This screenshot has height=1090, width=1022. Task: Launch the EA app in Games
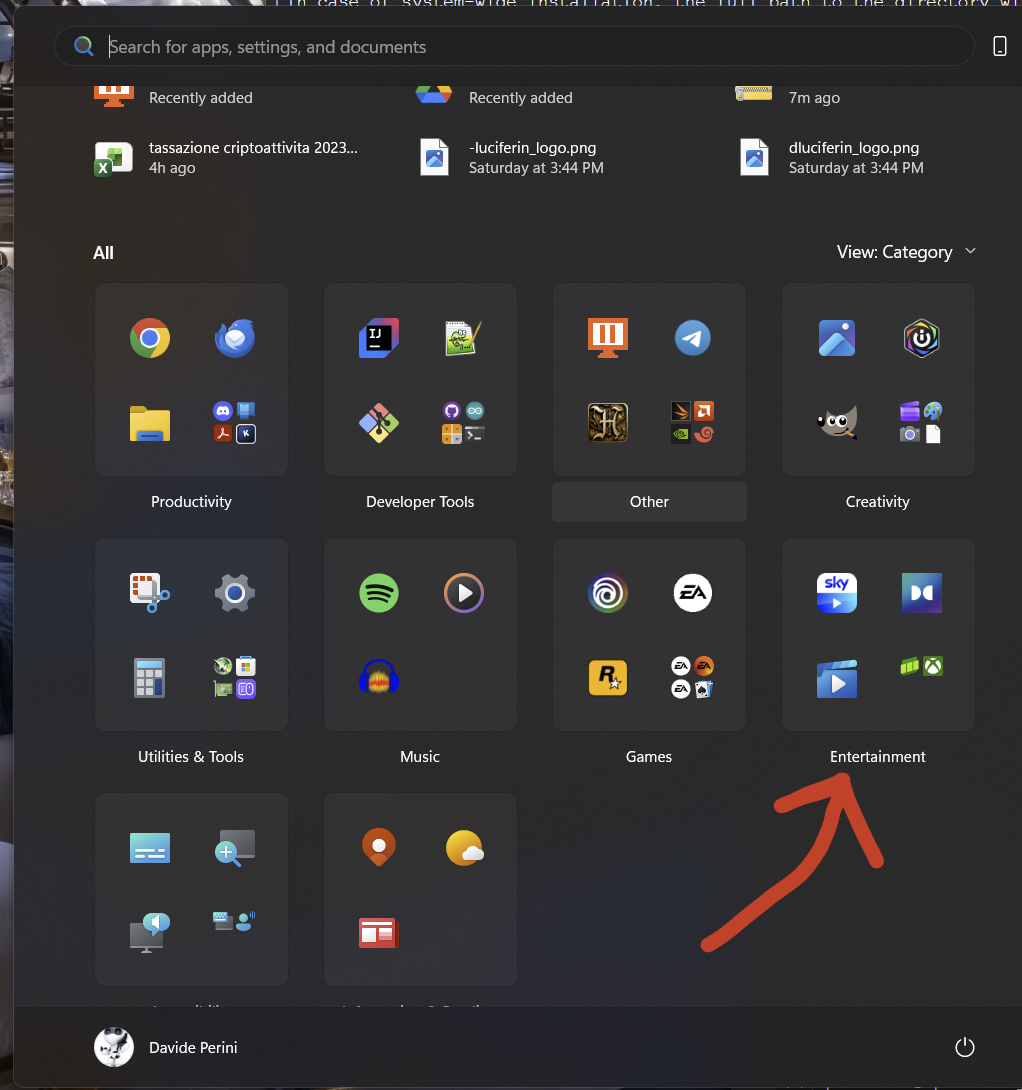tap(692, 593)
